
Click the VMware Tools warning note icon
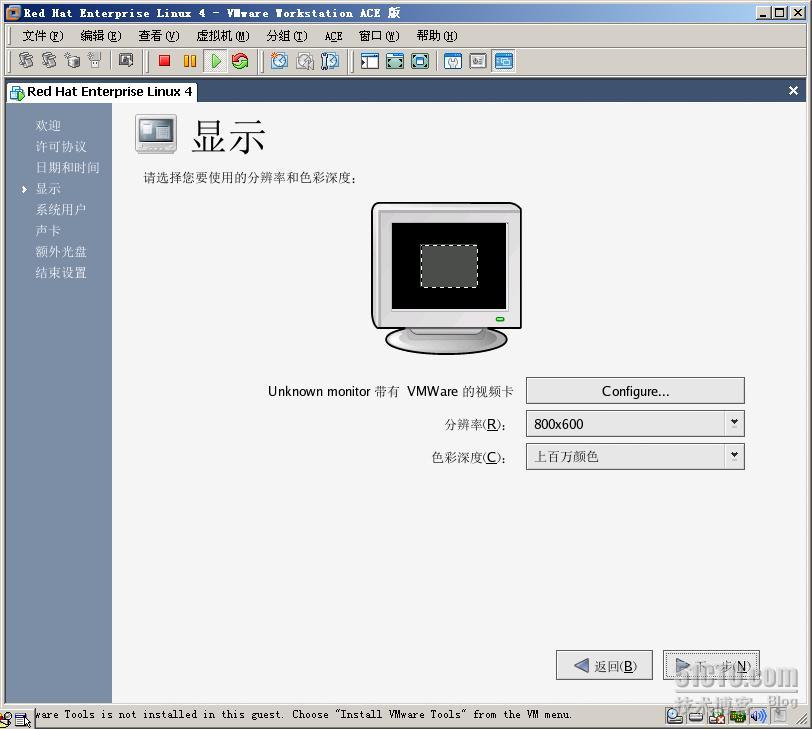pos(23,719)
